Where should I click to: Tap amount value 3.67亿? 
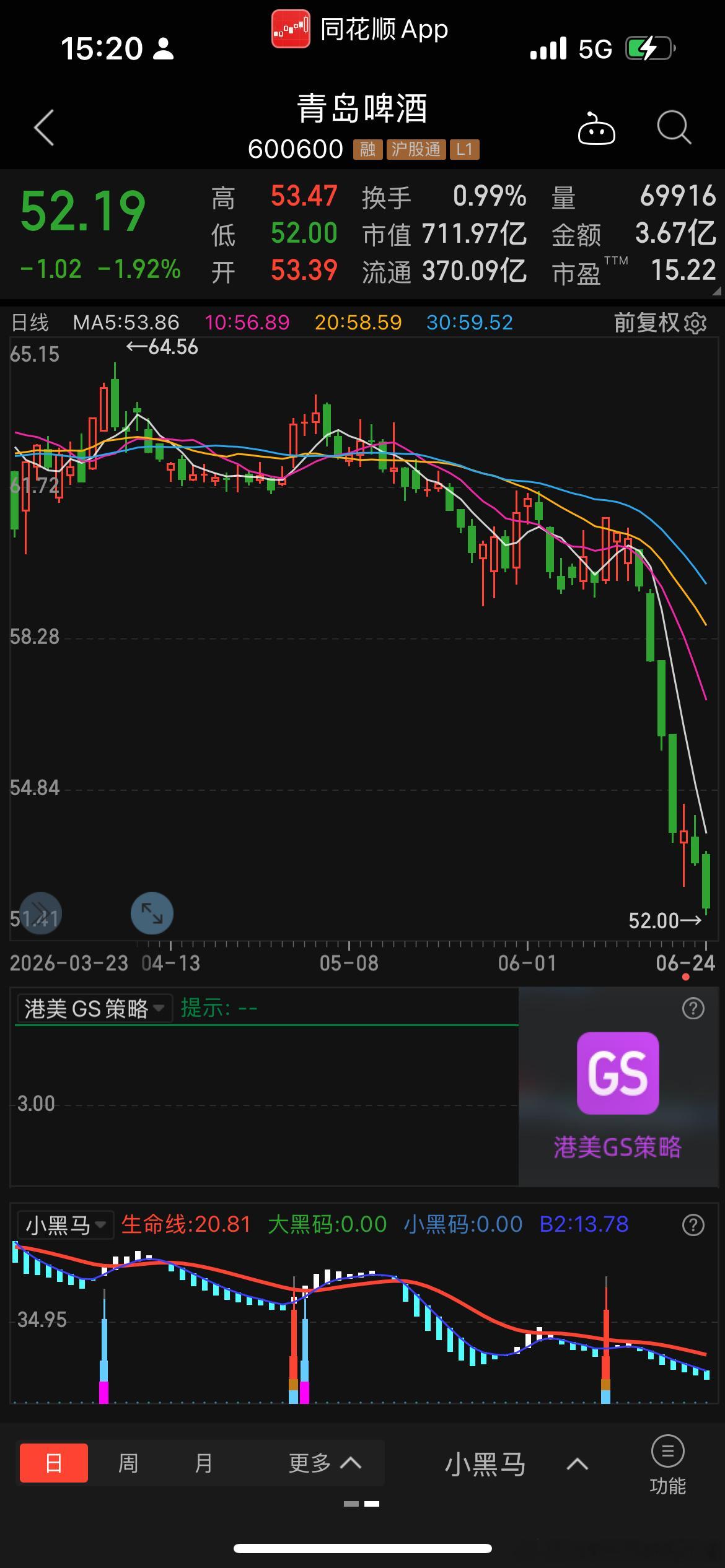tap(675, 233)
